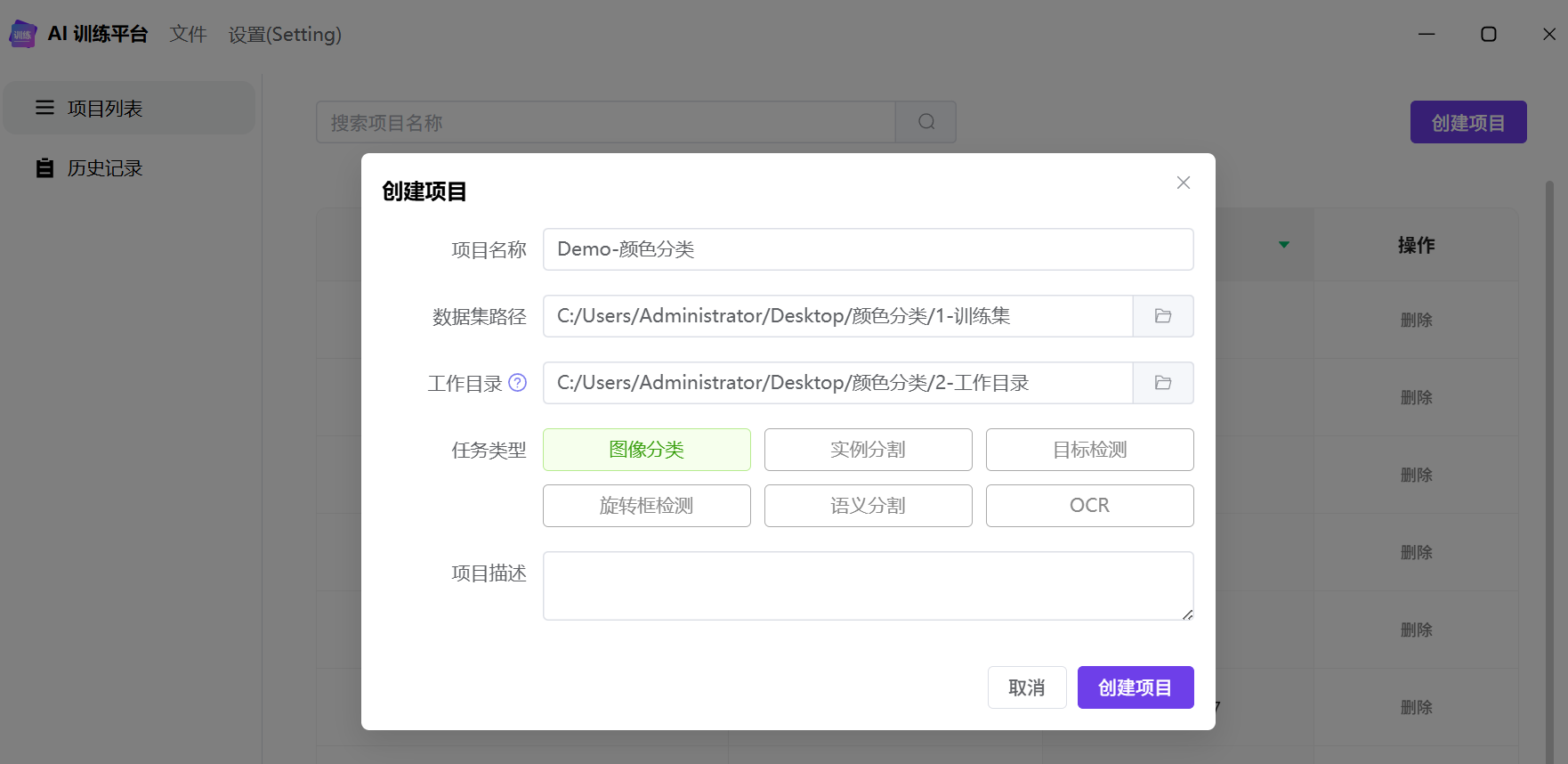Close the 创建项目 dialog with X

pos(1183,183)
